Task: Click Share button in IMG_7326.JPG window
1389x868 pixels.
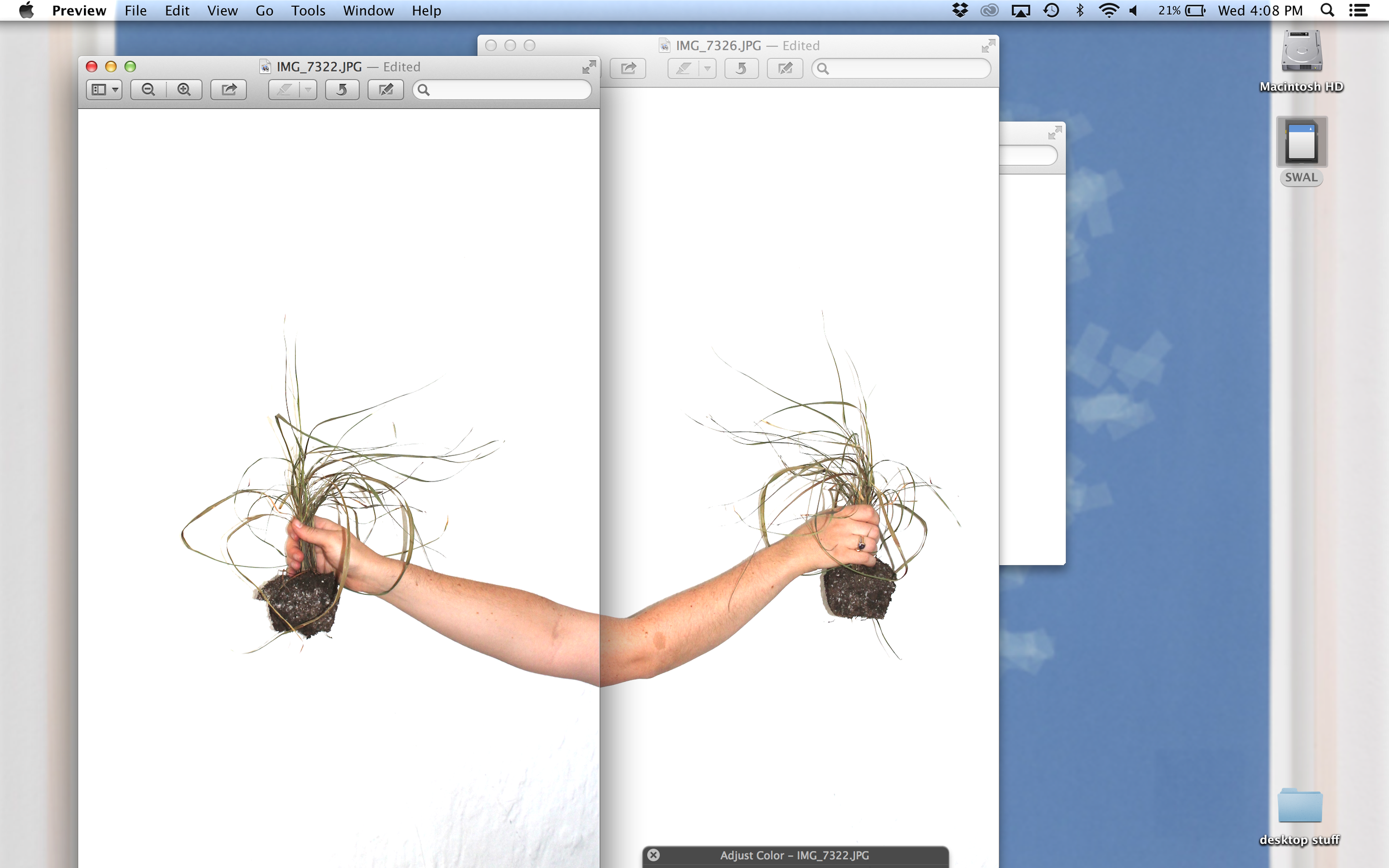Action: pyautogui.click(x=628, y=69)
